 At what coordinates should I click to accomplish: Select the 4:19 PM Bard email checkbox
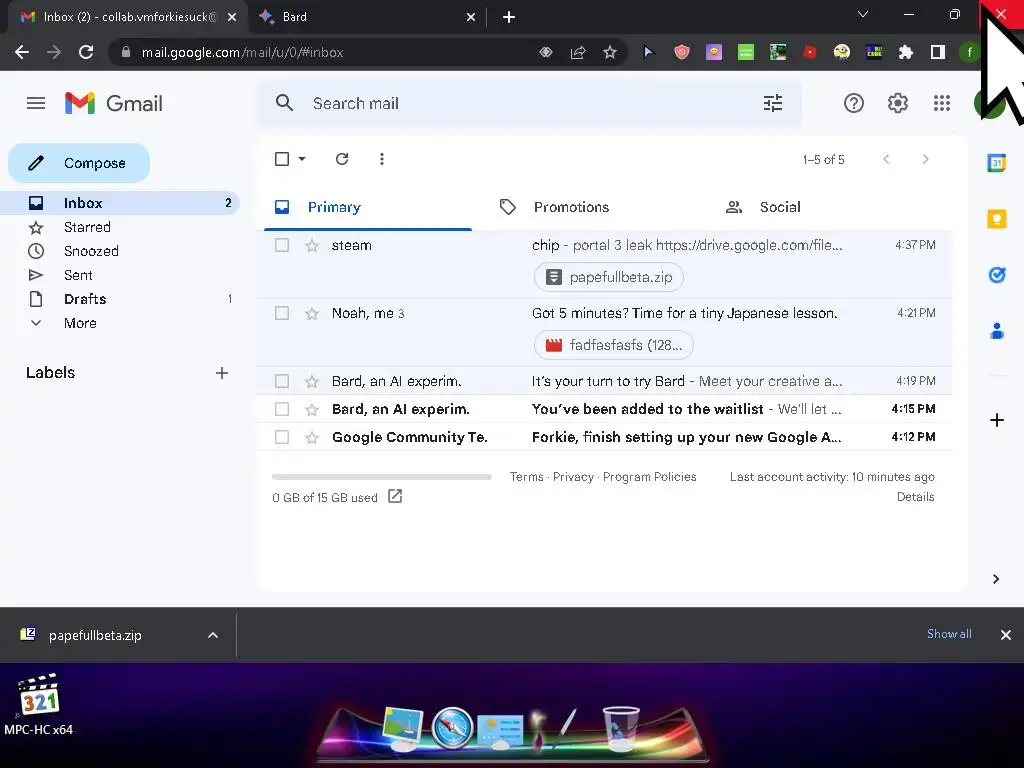click(282, 381)
